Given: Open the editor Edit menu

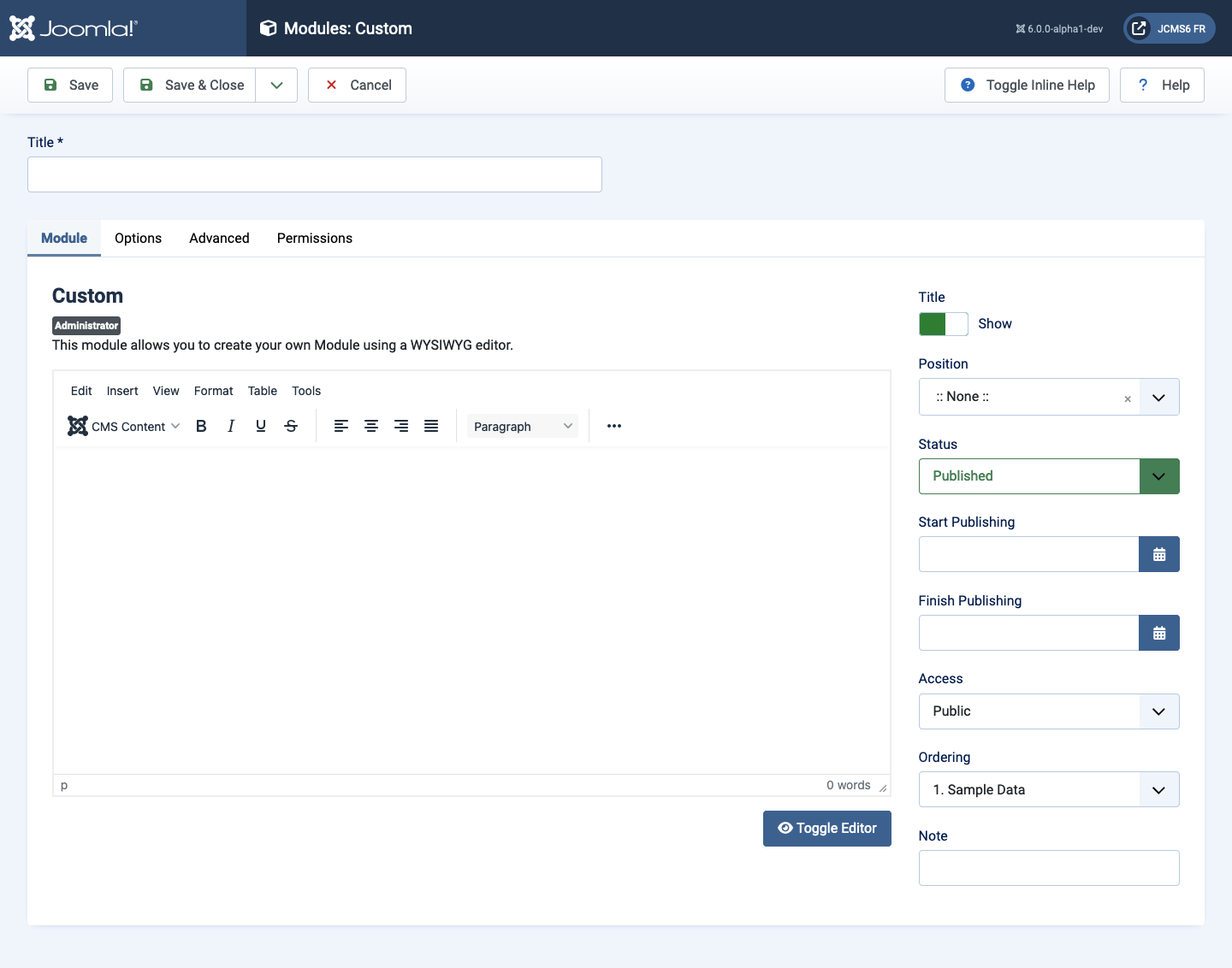Looking at the screenshot, I should [x=81, y=391].
